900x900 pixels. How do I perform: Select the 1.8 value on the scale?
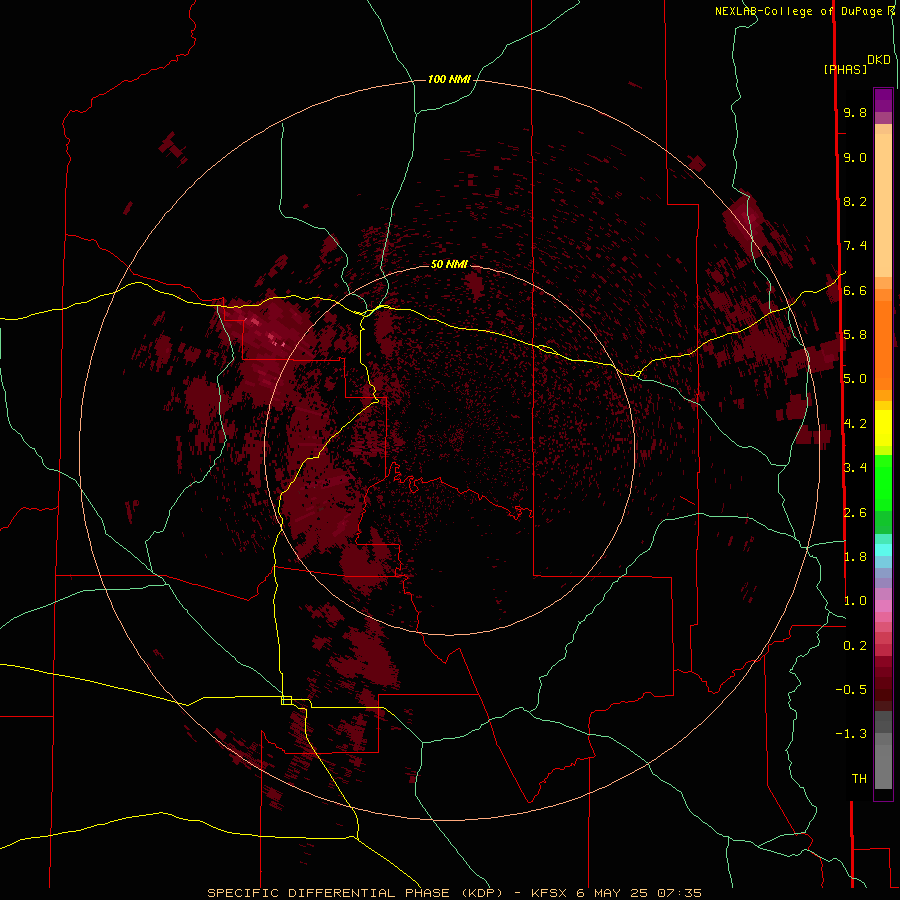point(855,557)
